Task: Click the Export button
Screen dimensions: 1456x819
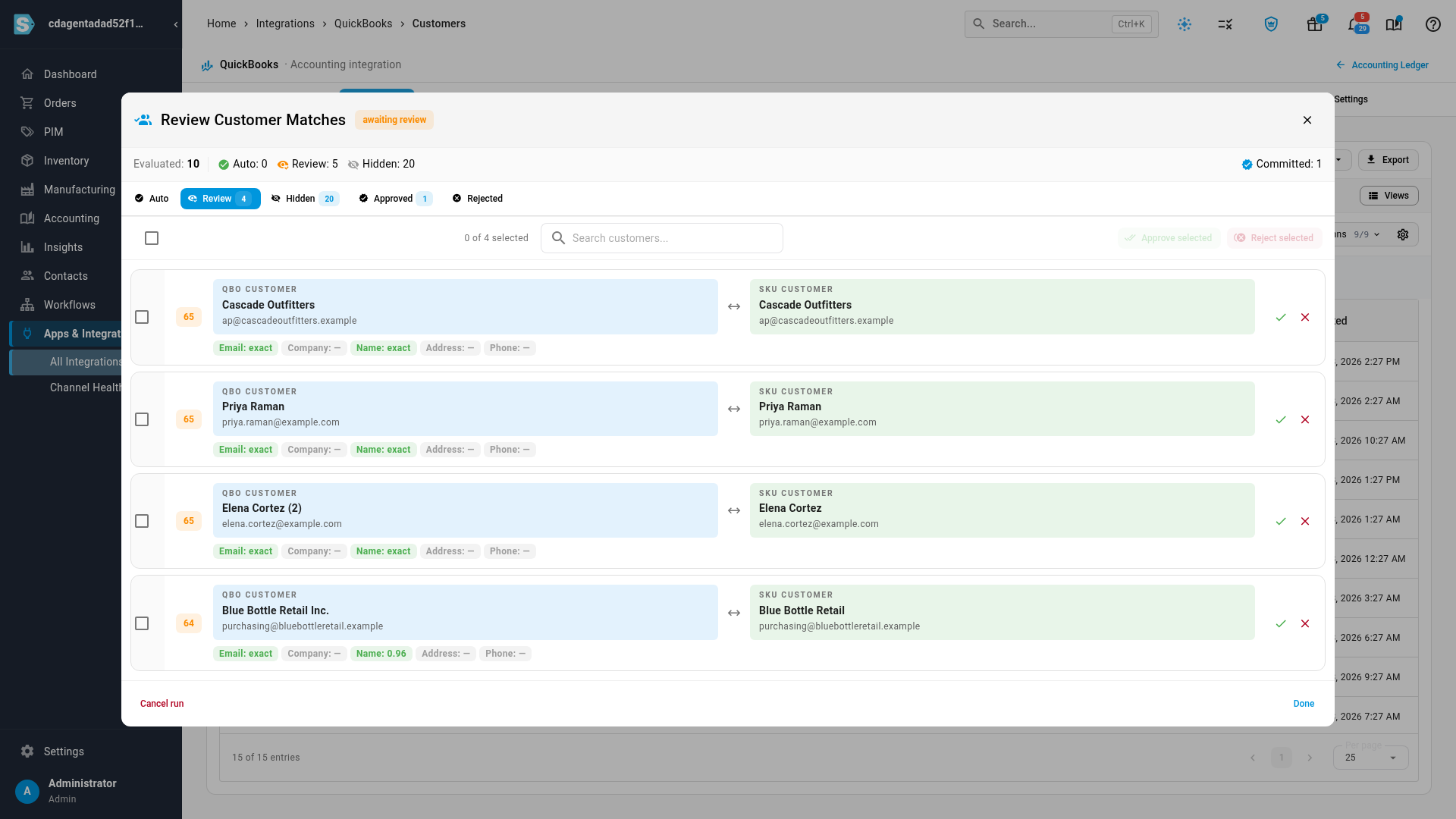Action: [1388, 160]
